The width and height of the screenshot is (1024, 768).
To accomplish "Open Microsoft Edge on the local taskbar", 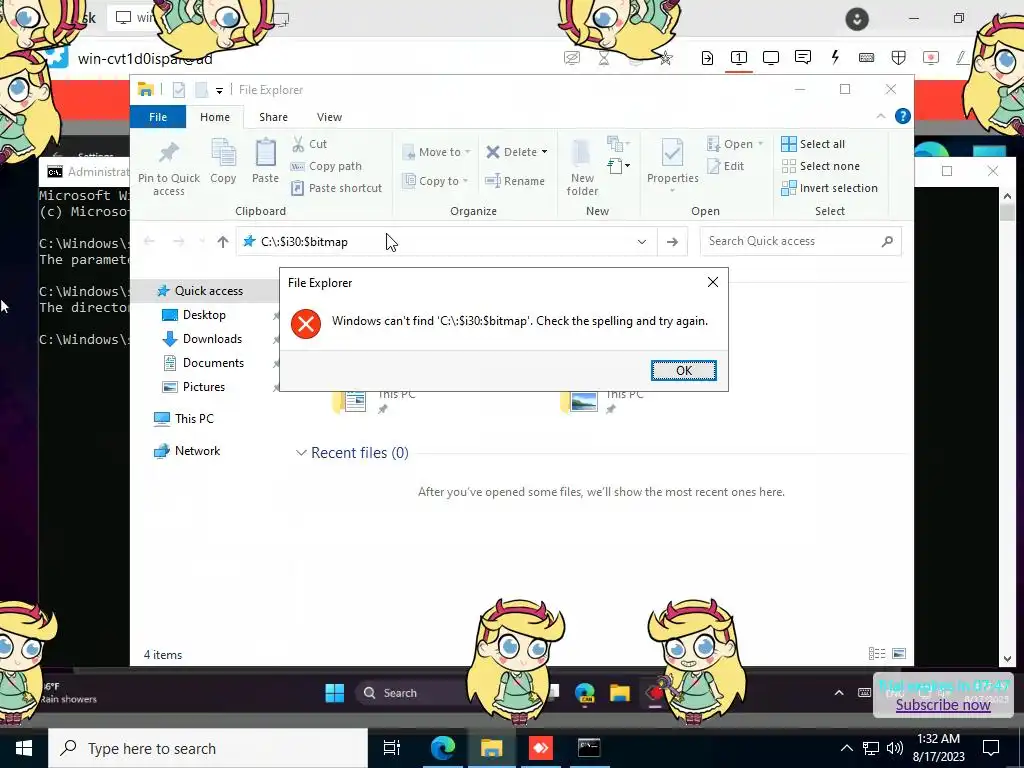I will click(443, 748).
